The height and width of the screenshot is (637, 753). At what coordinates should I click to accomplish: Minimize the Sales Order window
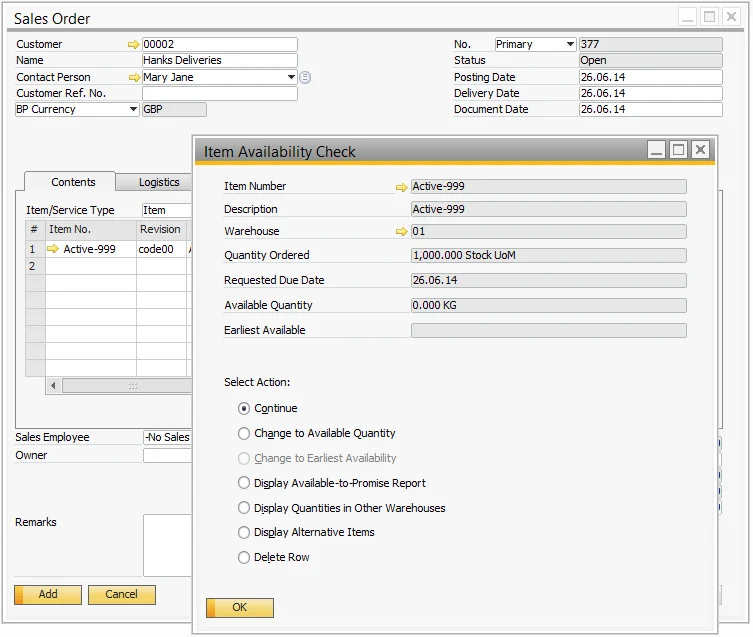[x=688, y=17]
